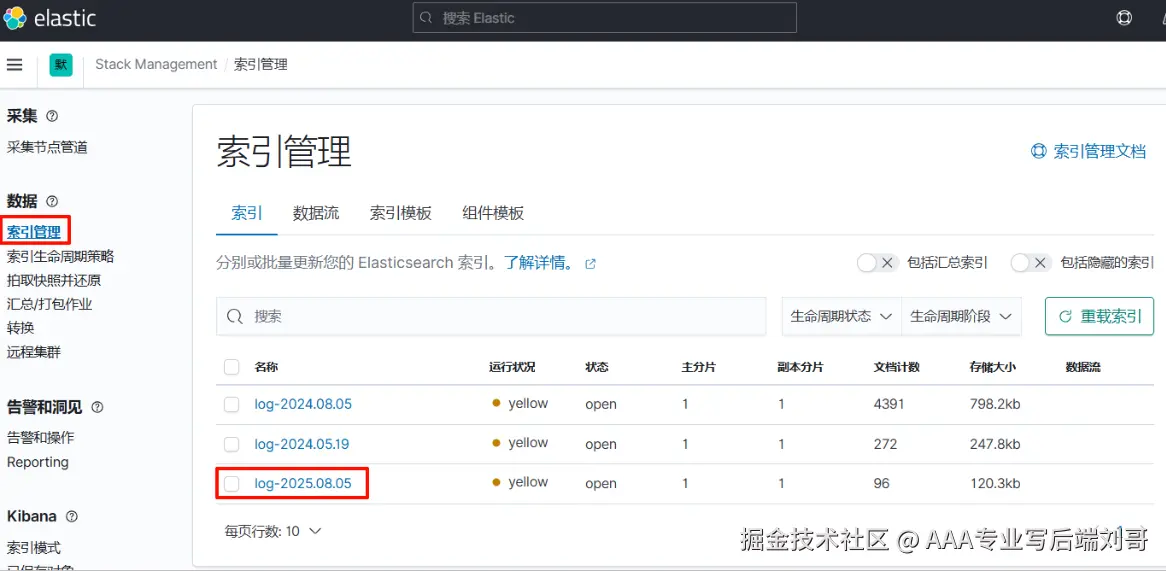The image size is (1166, 571).
Task: Open the 生命周期阶段 filter dropdown
Action: (962, 317)
